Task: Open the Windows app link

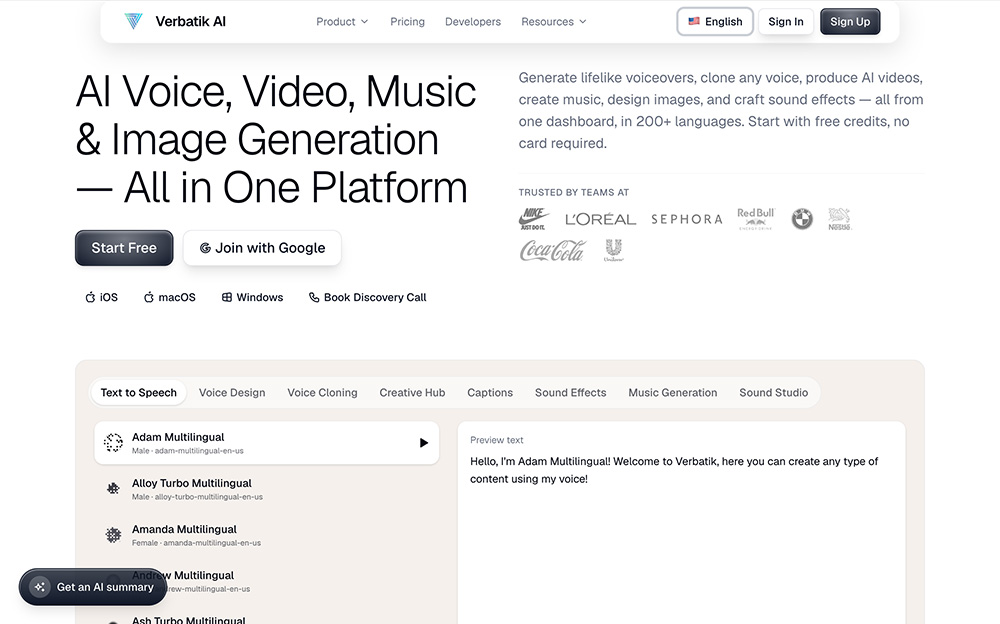Action: (253, 297)
